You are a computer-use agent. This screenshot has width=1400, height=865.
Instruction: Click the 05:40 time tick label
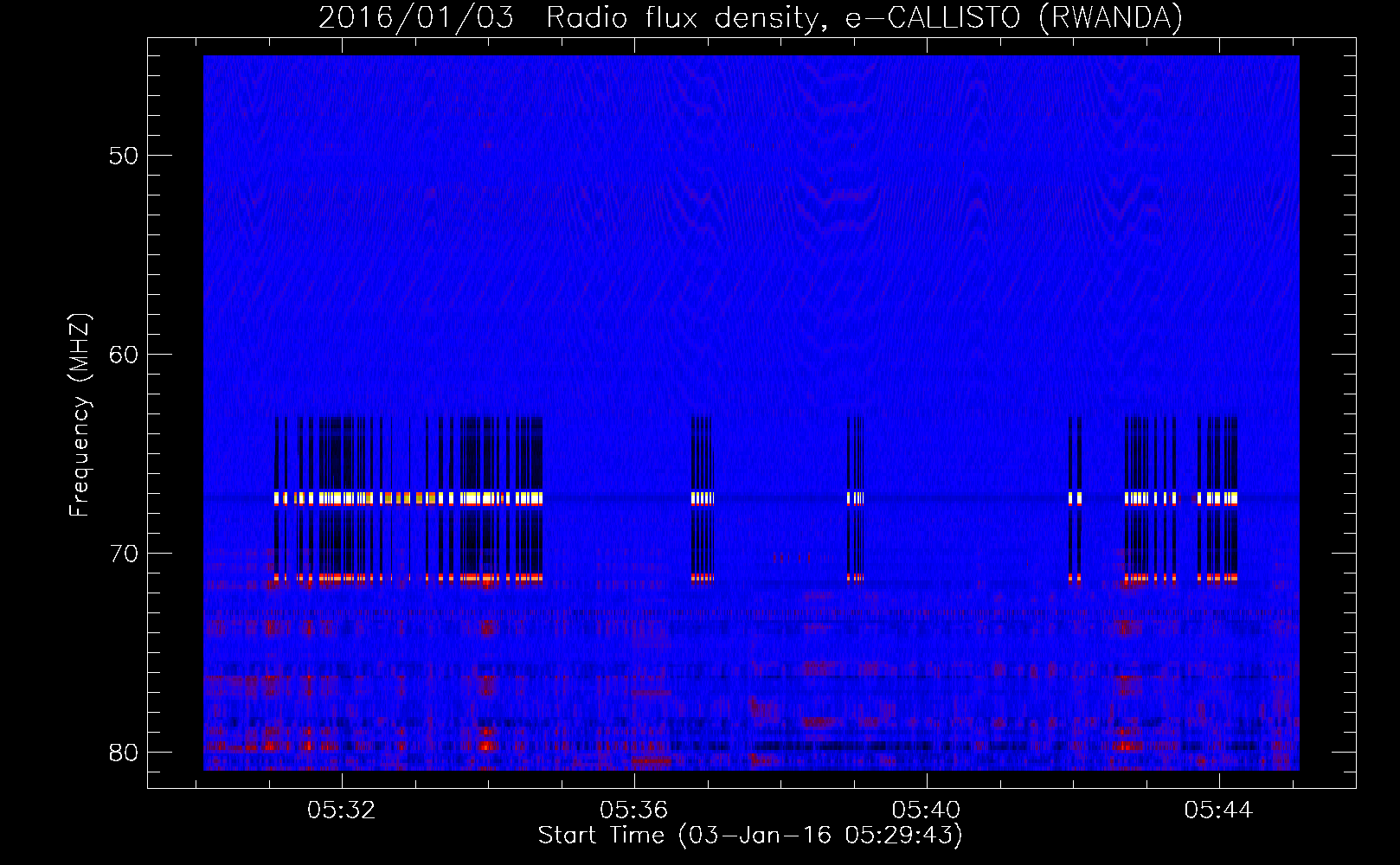(927, 810)
